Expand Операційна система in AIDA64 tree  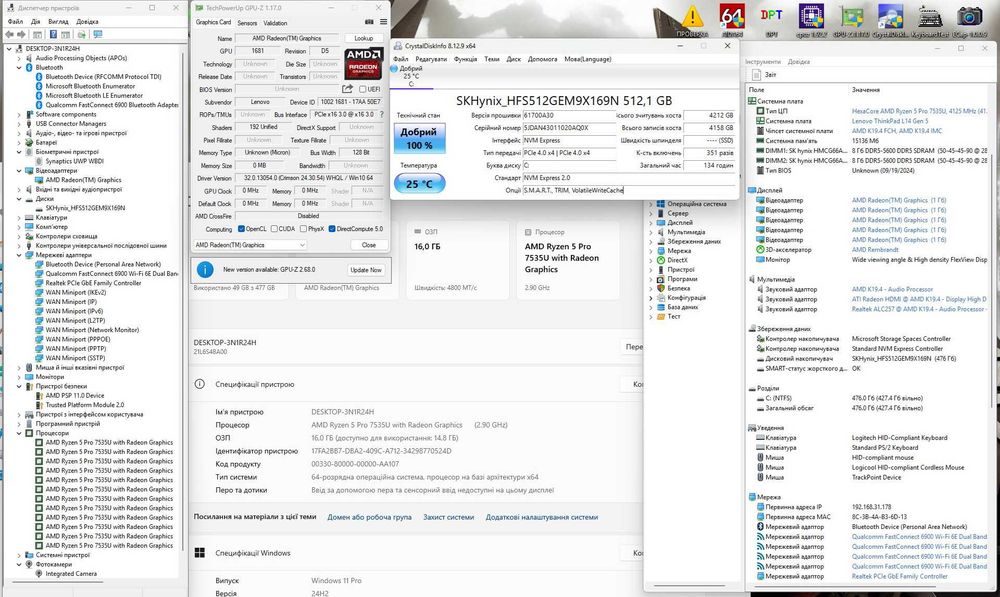pos(651,204)
